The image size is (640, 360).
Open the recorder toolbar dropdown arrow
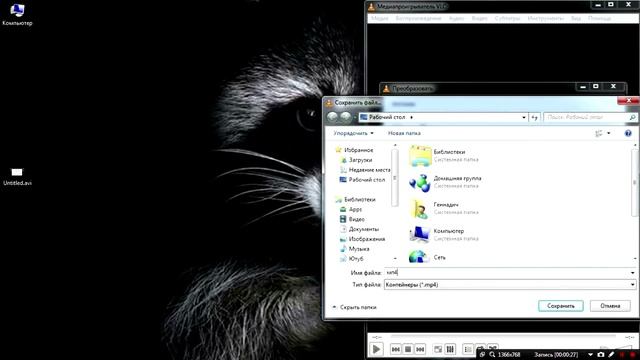tap(590, 355)
